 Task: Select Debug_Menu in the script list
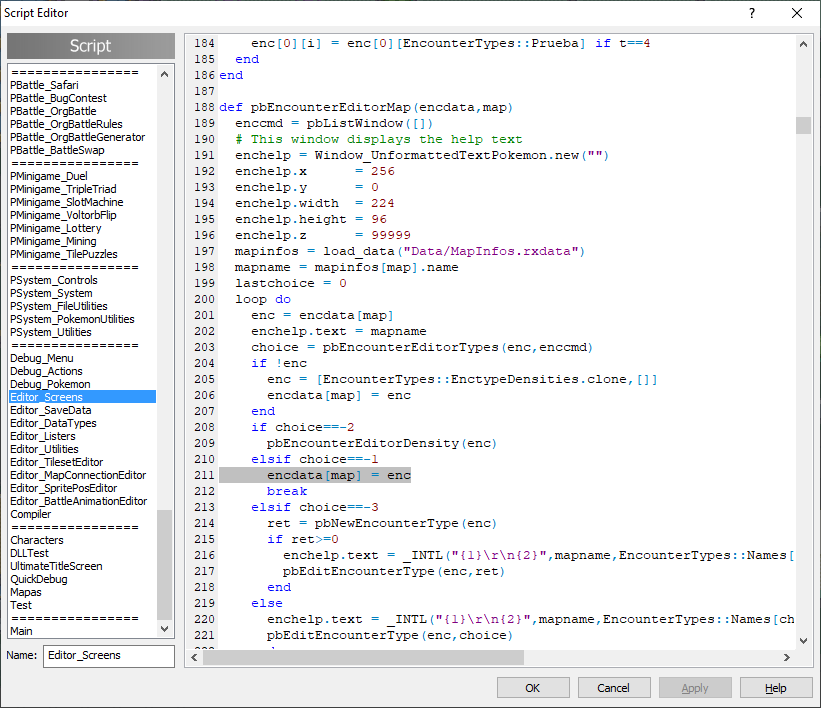click(x=41, y=358)
